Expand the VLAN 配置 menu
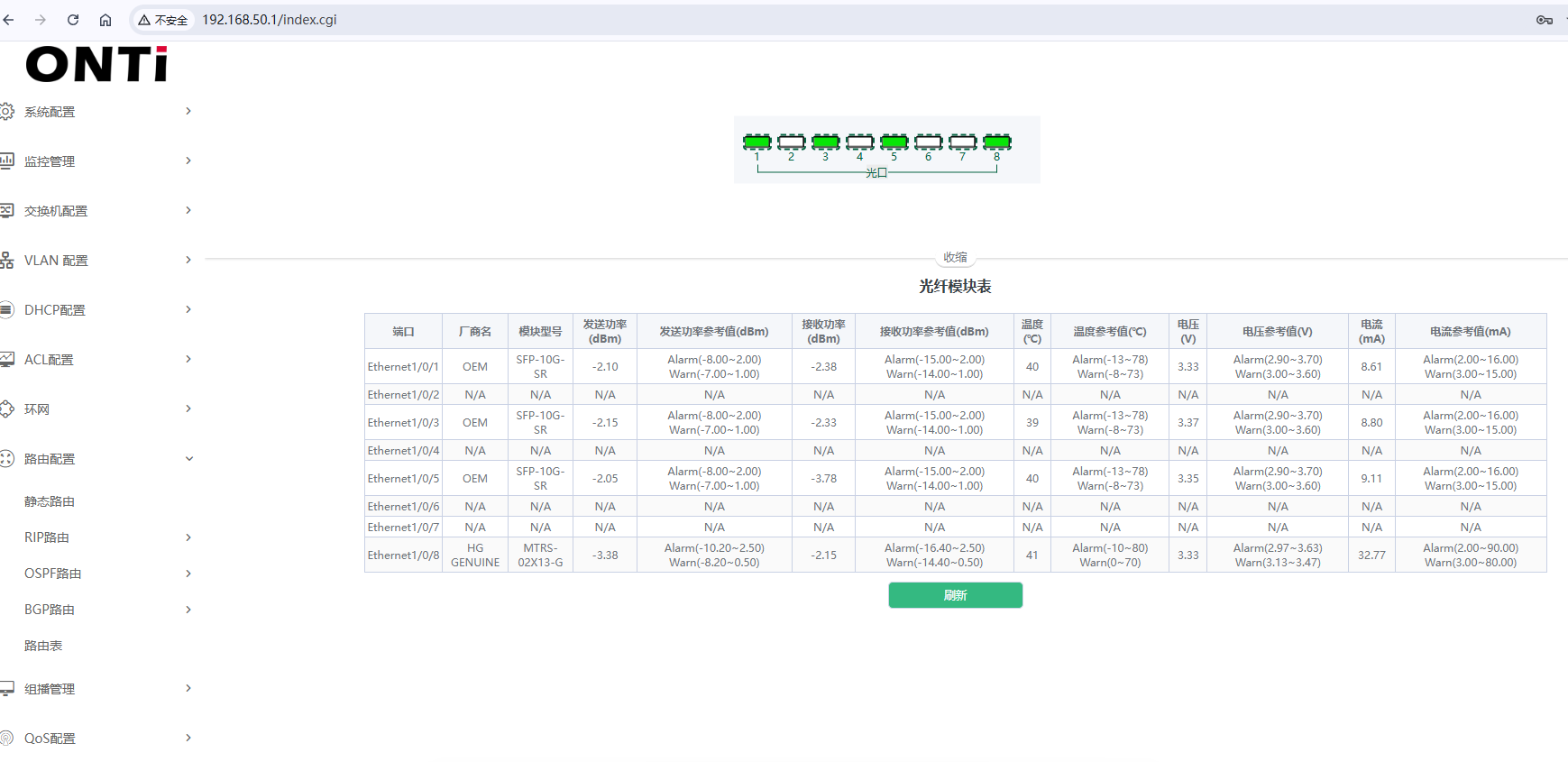This screenshot has width=1568, height=762. click(x=56, y=261)
